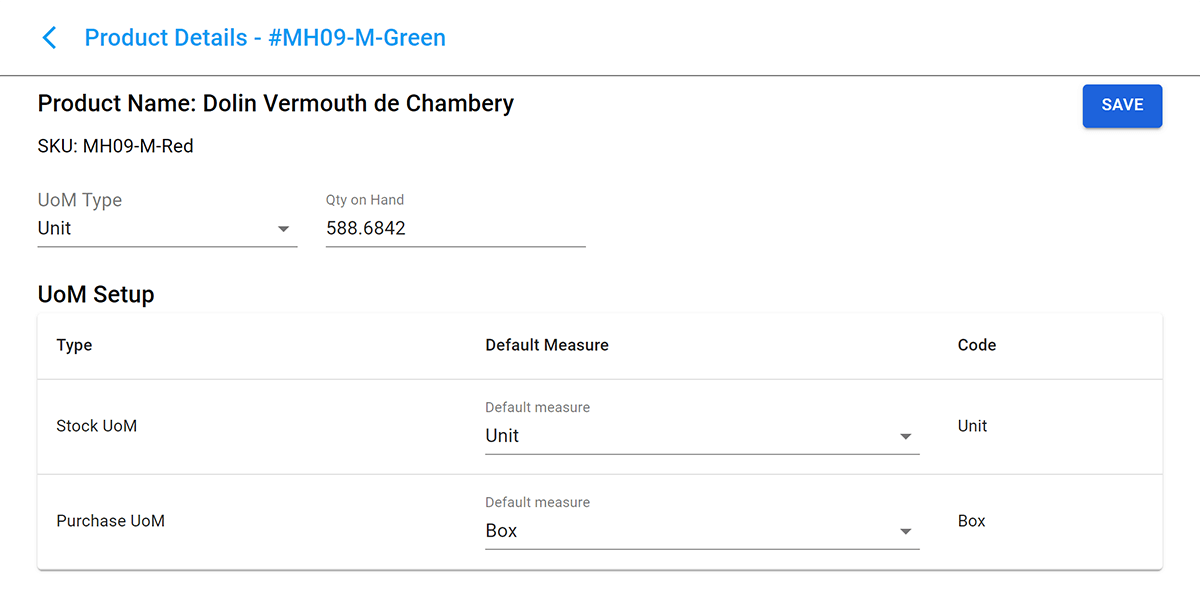Select the Purchase UoM row label

tap(110, 521)
